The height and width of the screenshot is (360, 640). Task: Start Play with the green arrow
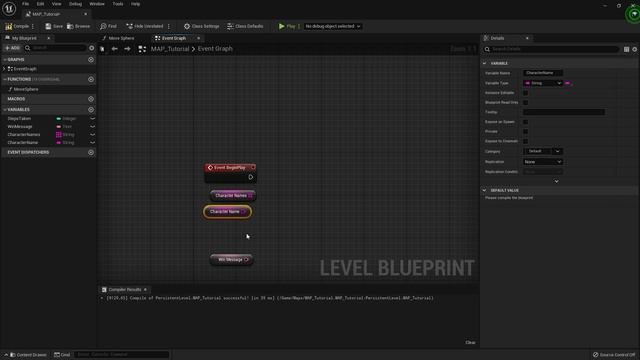(287, 26)
